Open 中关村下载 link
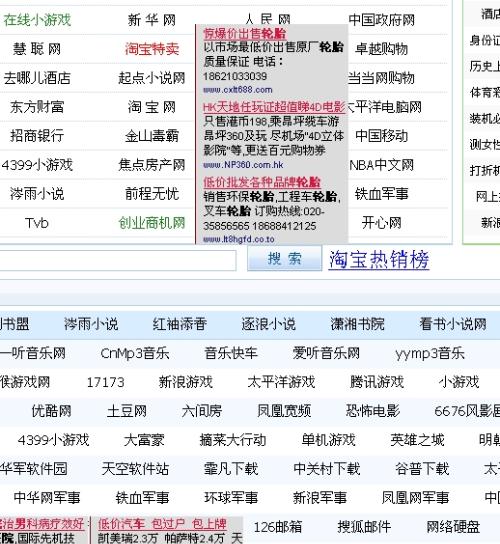This screenshot has width=500, height=544. 327,469
